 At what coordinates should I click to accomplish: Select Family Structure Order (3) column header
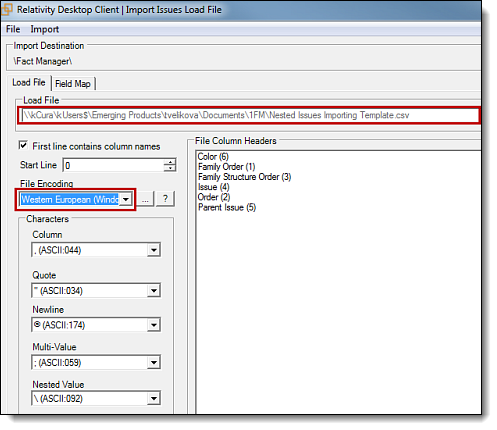[x=244, y=177]
